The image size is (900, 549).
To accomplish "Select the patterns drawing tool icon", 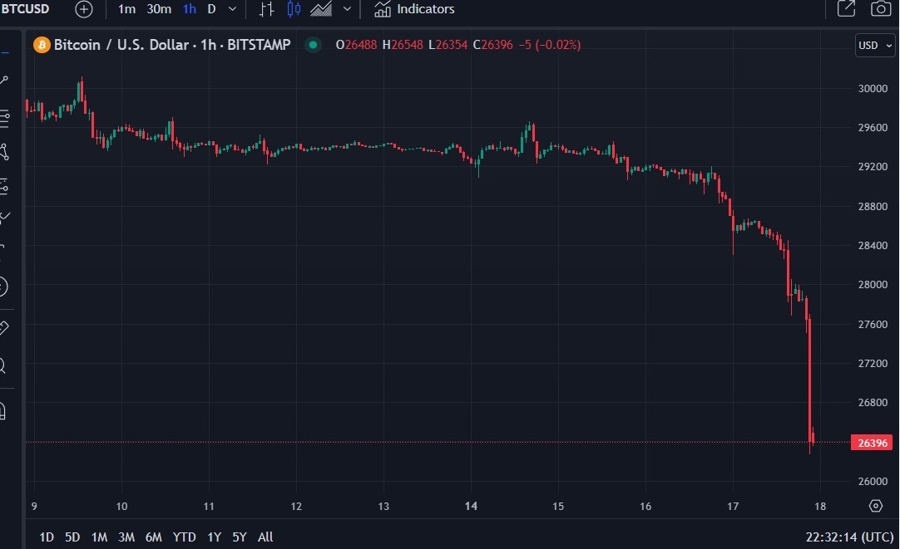I will [5, 152].
